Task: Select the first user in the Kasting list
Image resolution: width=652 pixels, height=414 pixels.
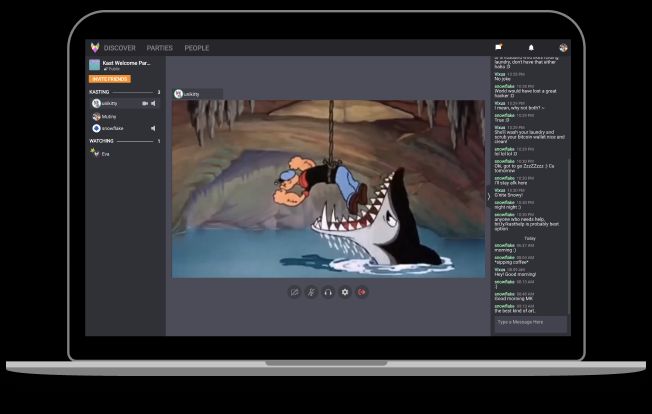Action: (125, 103)
